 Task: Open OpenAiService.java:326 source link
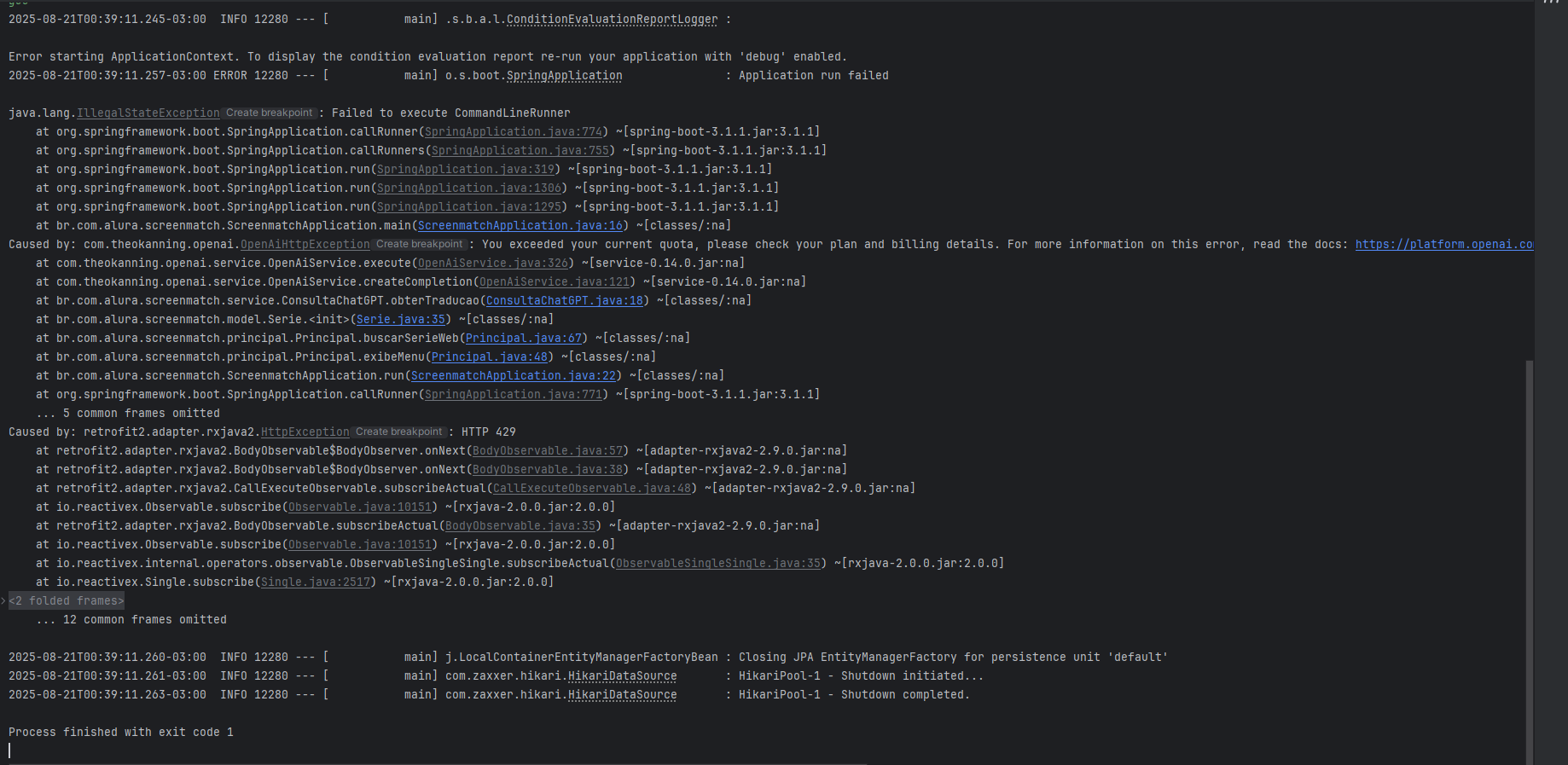pos(493,263)
